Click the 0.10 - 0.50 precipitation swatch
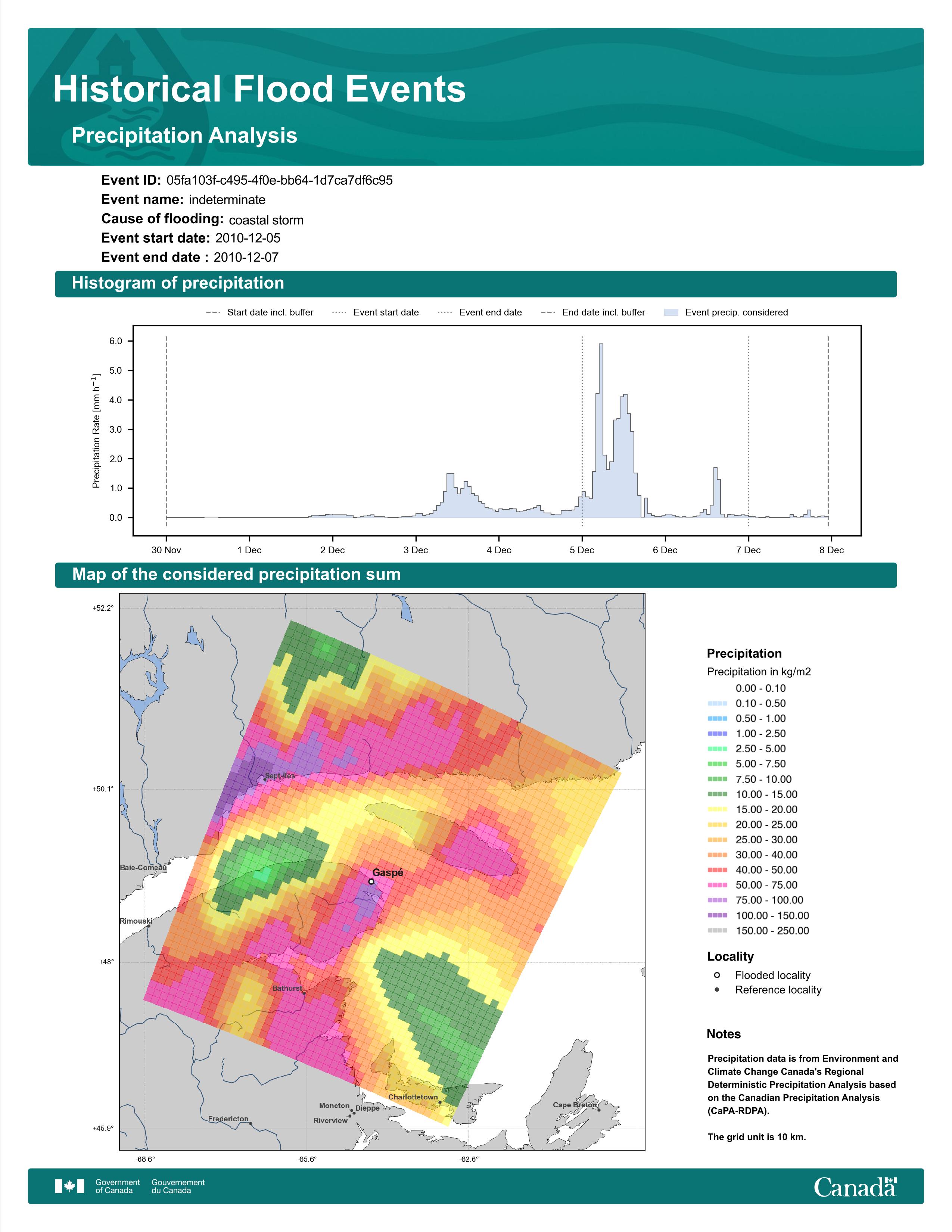This screenshot has height=1232, width=952. 717,703
